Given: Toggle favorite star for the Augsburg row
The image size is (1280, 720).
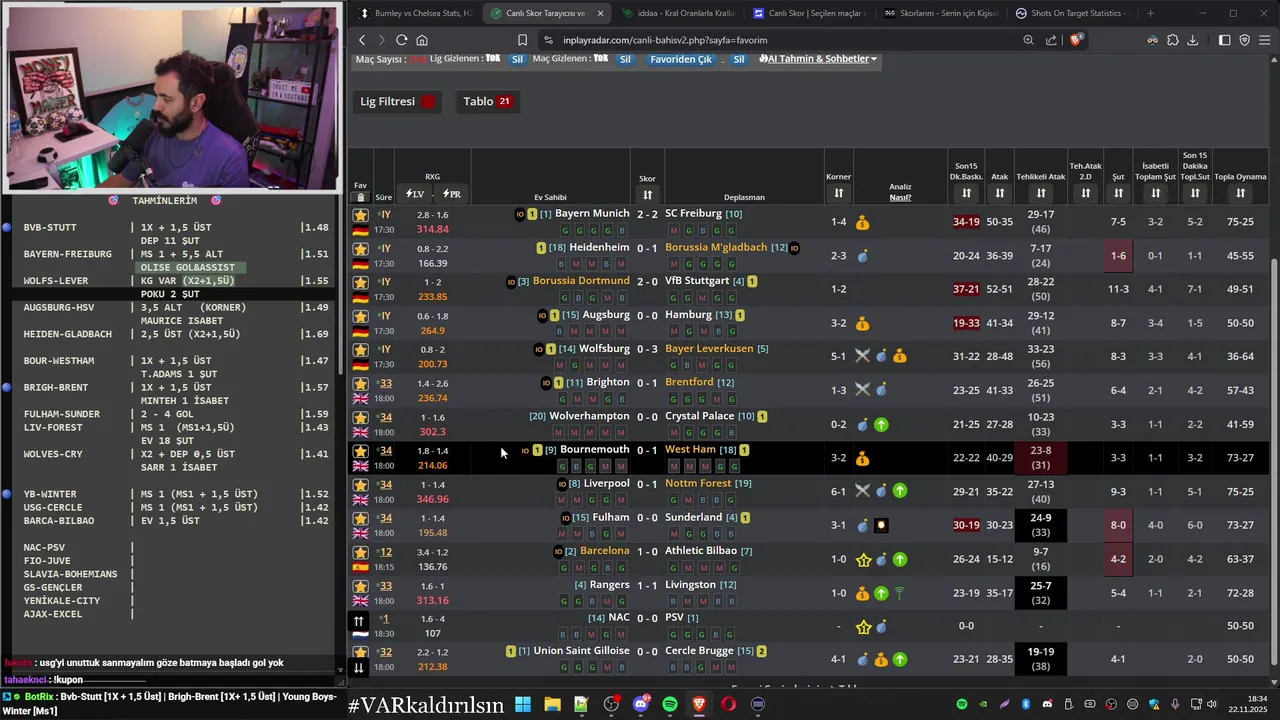Looking at the screenshot, I should (x=361, y=316).
